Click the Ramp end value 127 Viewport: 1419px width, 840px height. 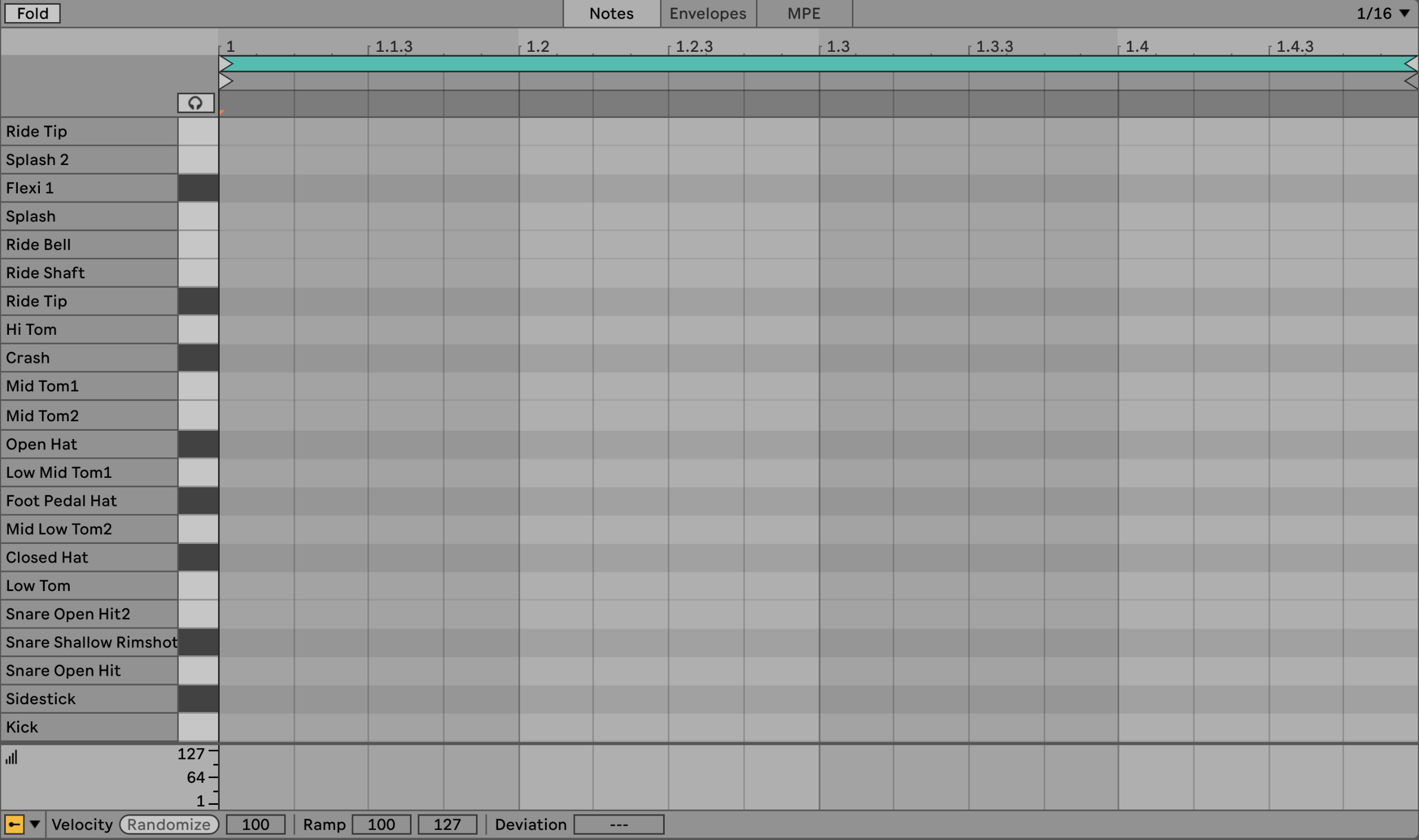coord(447,825)
